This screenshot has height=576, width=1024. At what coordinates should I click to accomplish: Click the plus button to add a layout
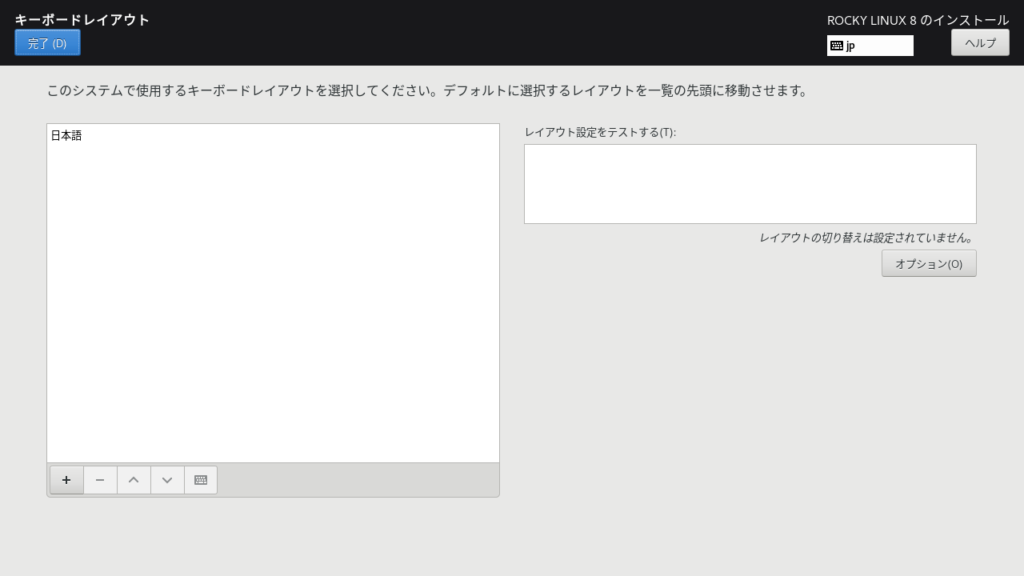[x=66, y=480]
